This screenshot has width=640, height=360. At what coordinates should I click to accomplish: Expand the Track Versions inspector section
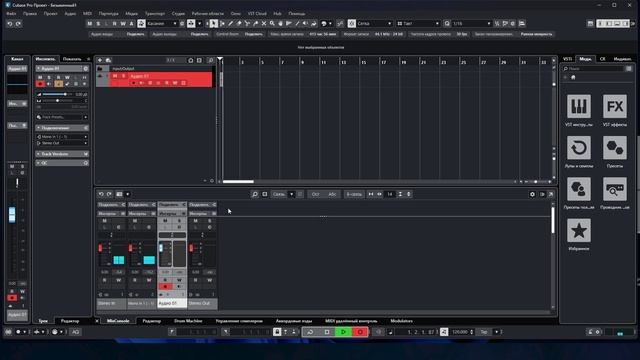[62, 154]
